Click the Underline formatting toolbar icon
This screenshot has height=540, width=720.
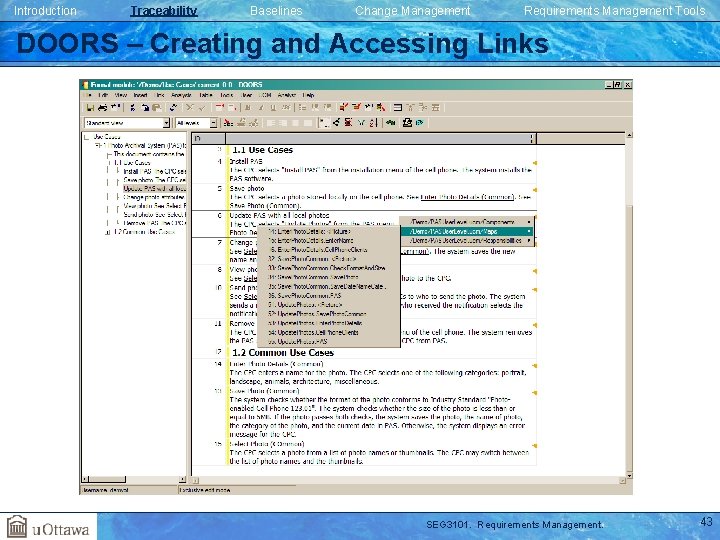tap(273, 107)
